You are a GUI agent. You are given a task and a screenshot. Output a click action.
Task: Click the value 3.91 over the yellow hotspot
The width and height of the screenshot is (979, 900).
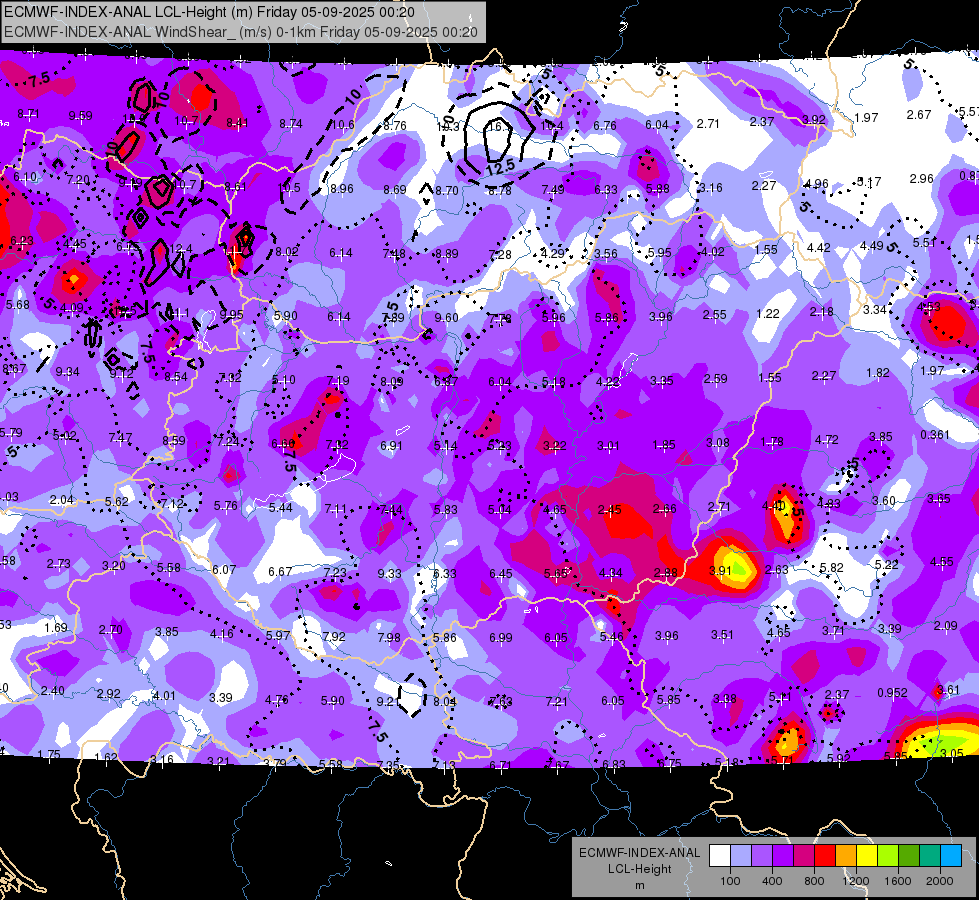click(x=720, y=570)
